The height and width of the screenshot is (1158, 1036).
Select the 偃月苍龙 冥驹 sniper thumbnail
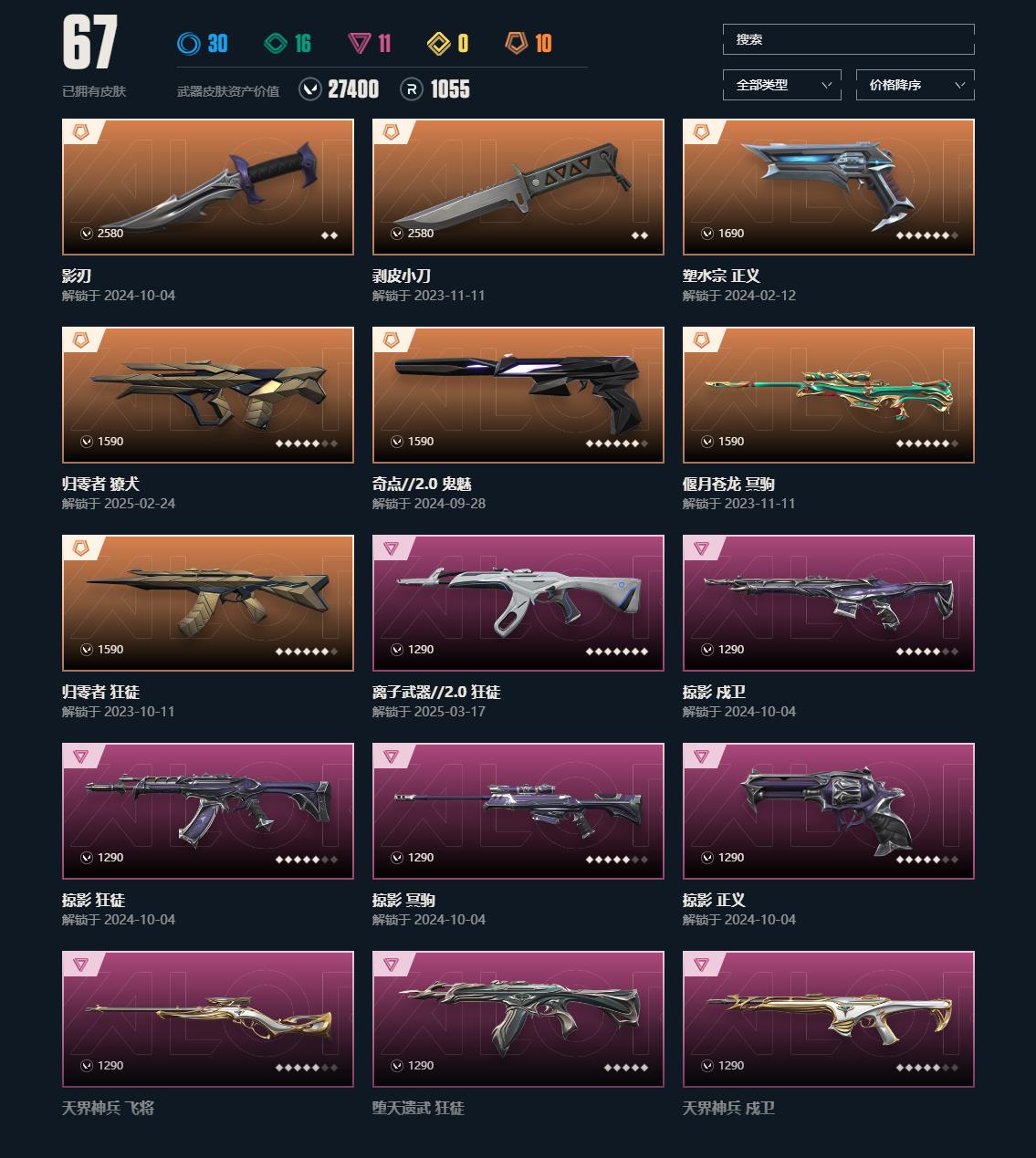(x=829, y=395)
